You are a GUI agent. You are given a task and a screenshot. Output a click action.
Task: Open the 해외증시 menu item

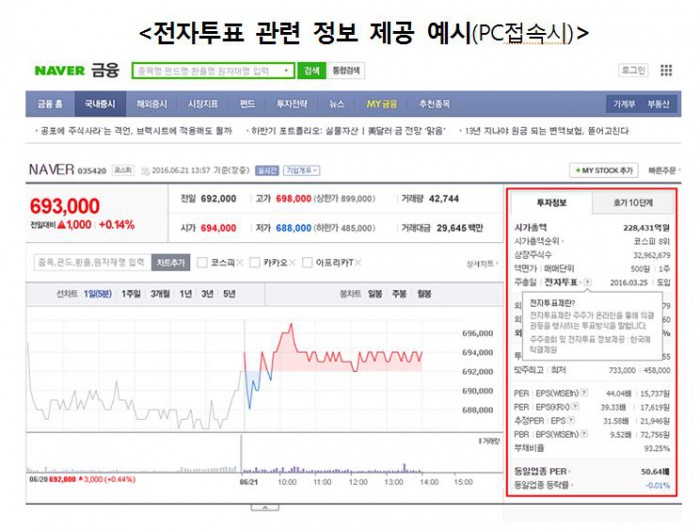click(154, 104)
